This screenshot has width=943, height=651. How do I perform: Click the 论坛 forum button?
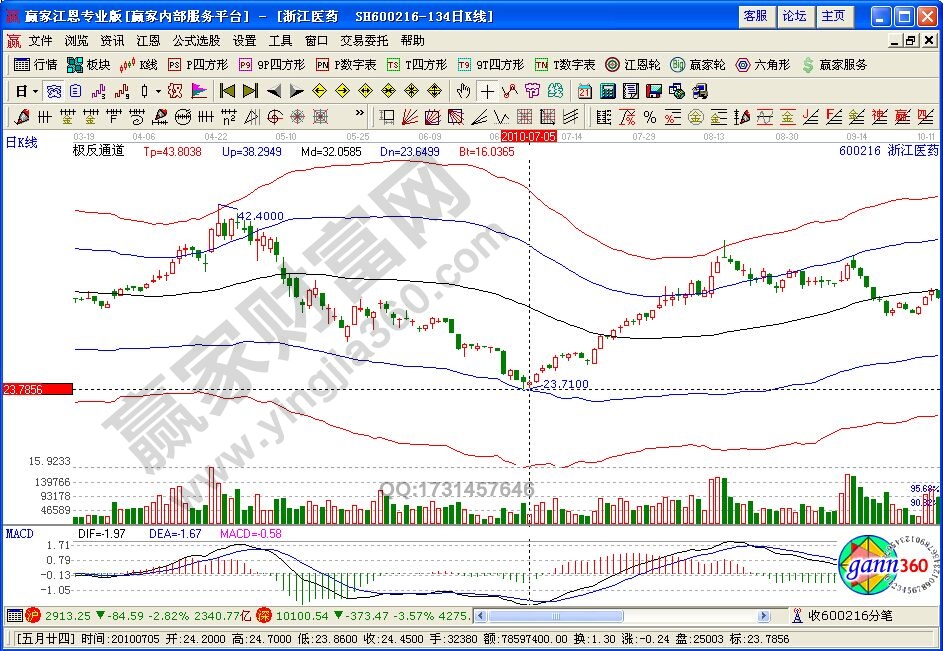coord(794,16)
